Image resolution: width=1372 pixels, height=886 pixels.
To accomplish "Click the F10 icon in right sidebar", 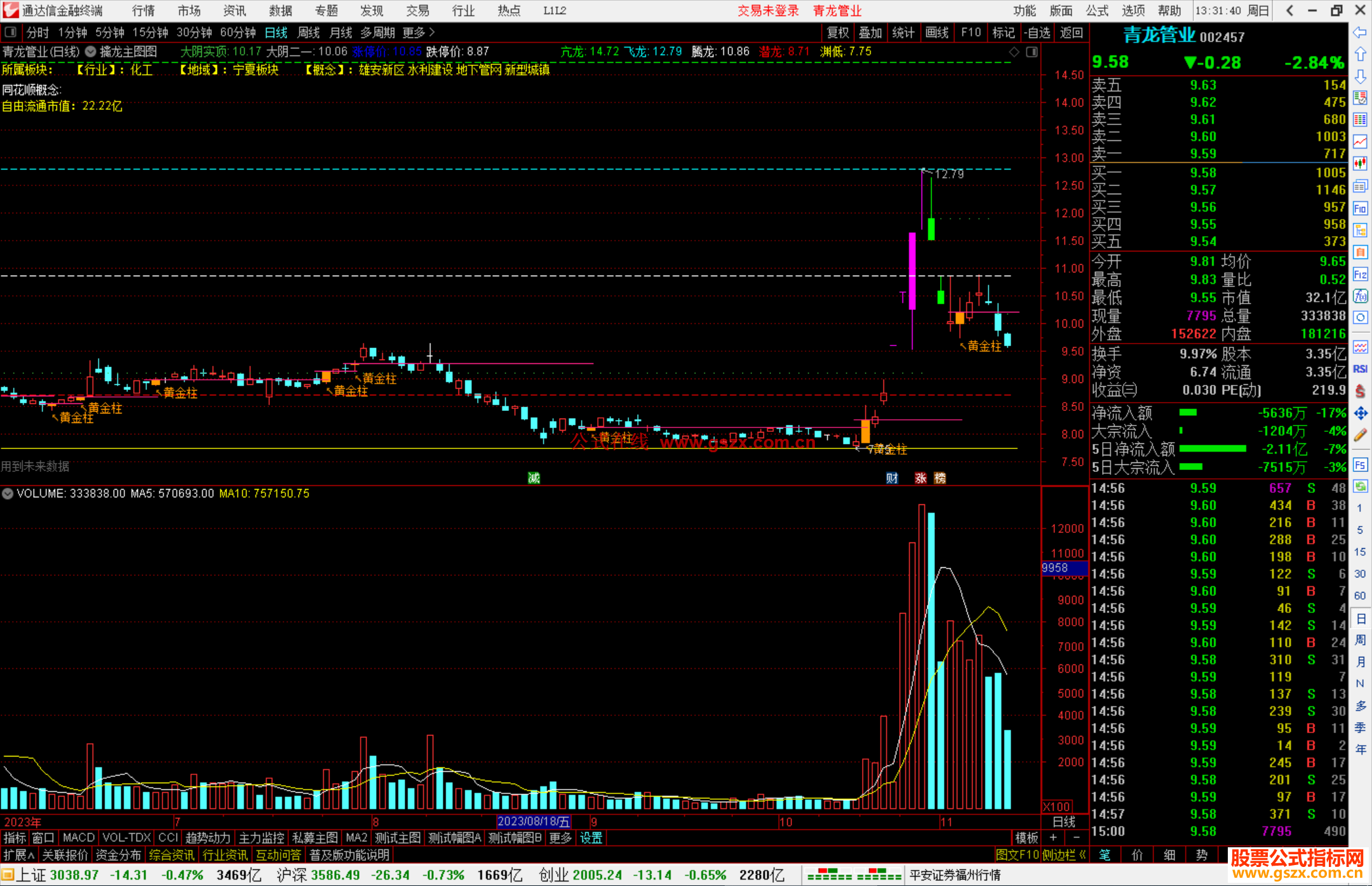I will click(x=1360, y=209).
